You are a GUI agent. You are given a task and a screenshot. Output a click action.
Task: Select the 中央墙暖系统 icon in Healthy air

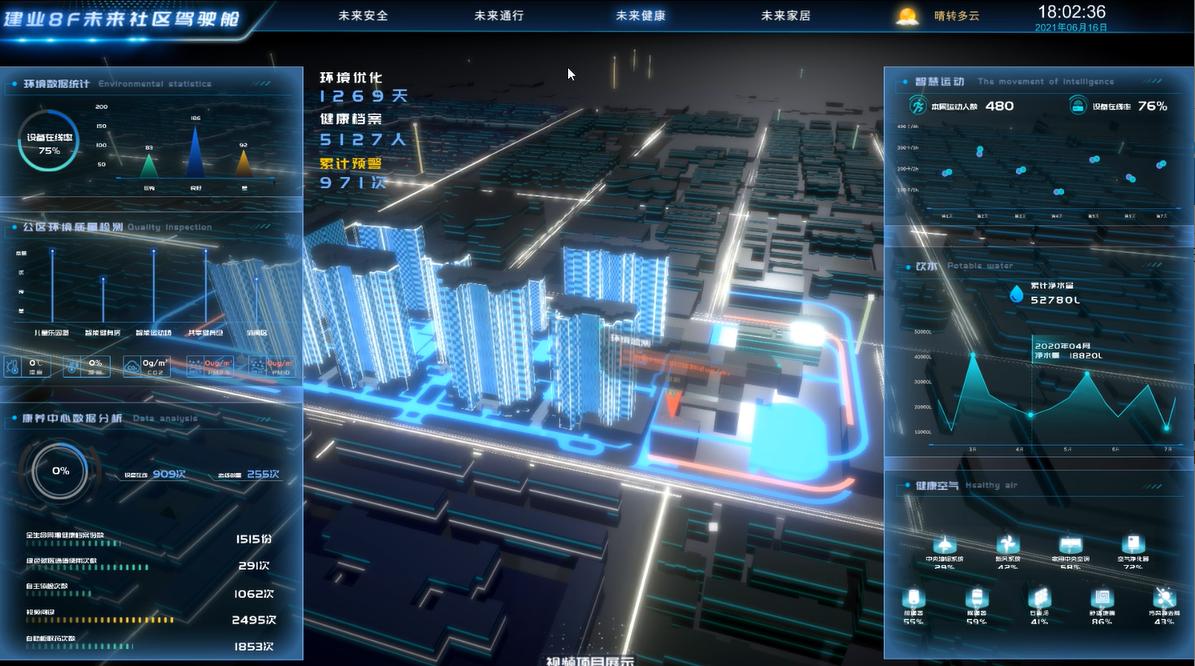point(944,543)
